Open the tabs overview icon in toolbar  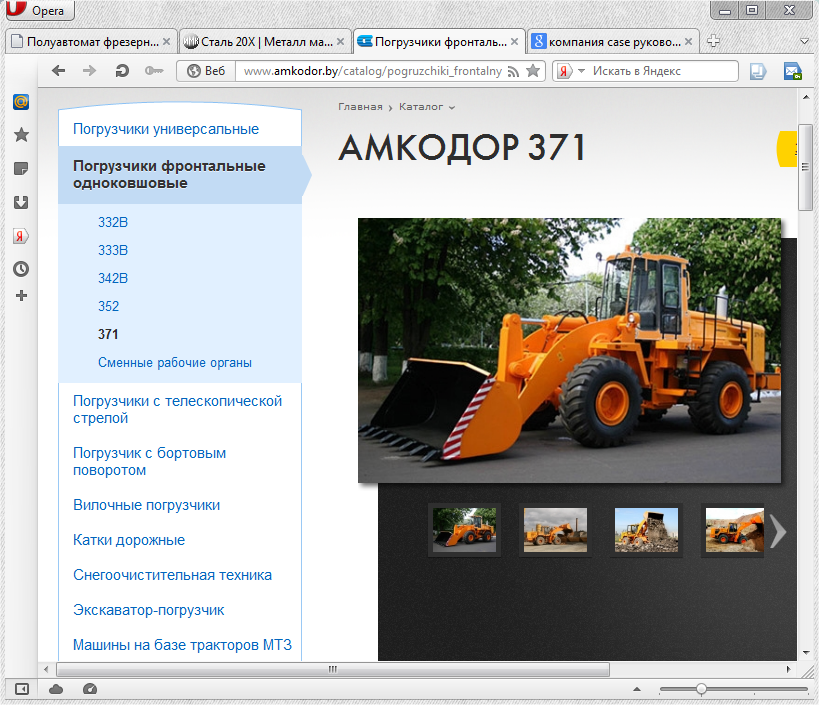[x=758, y=71]
